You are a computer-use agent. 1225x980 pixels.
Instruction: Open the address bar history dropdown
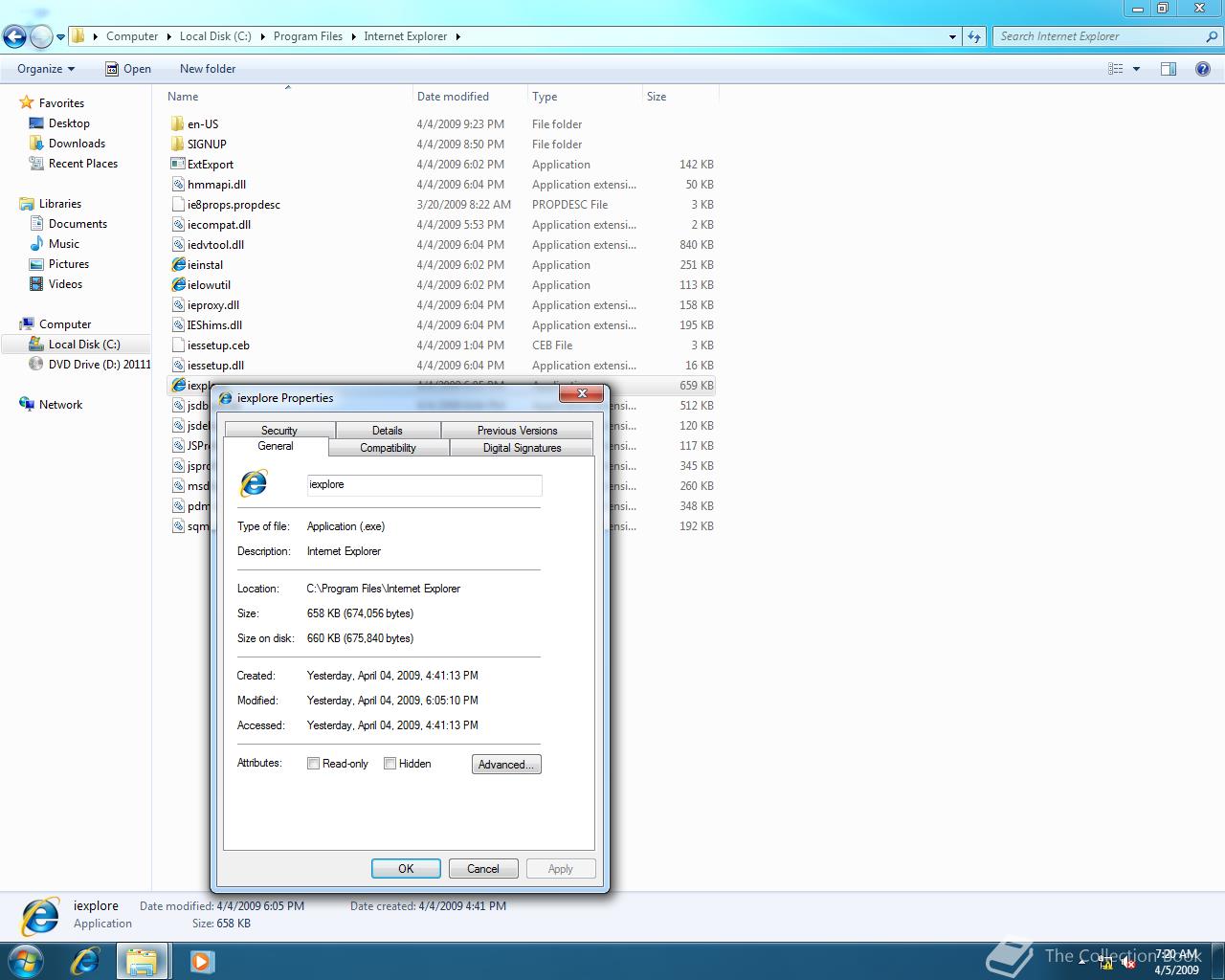click(x=952, y=36)
